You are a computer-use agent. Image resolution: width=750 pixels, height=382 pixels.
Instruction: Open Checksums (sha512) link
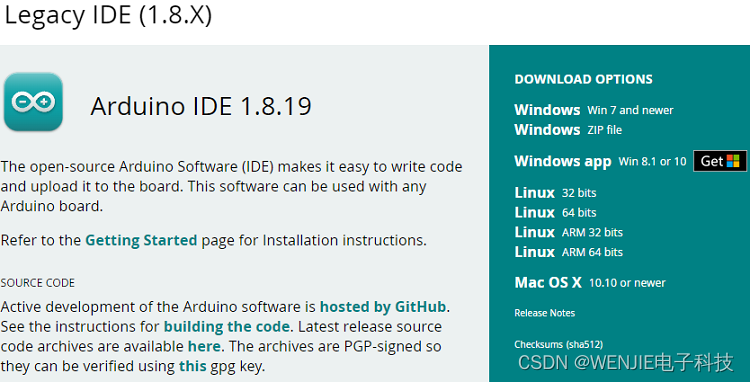click(x=558, y=344)
